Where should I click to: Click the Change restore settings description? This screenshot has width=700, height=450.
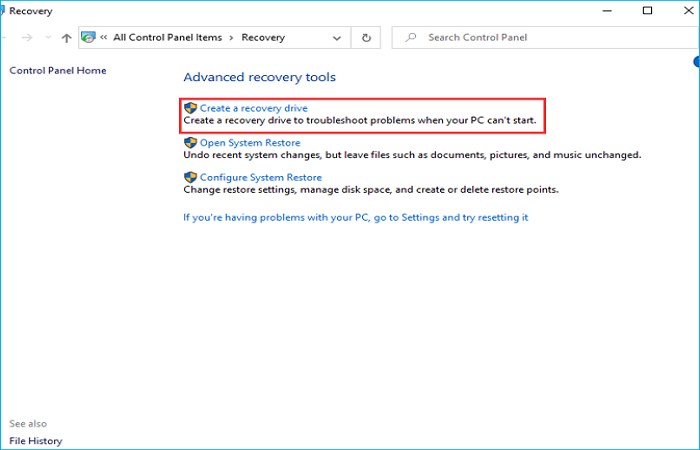pyautogui.click(x=371, y=190)
